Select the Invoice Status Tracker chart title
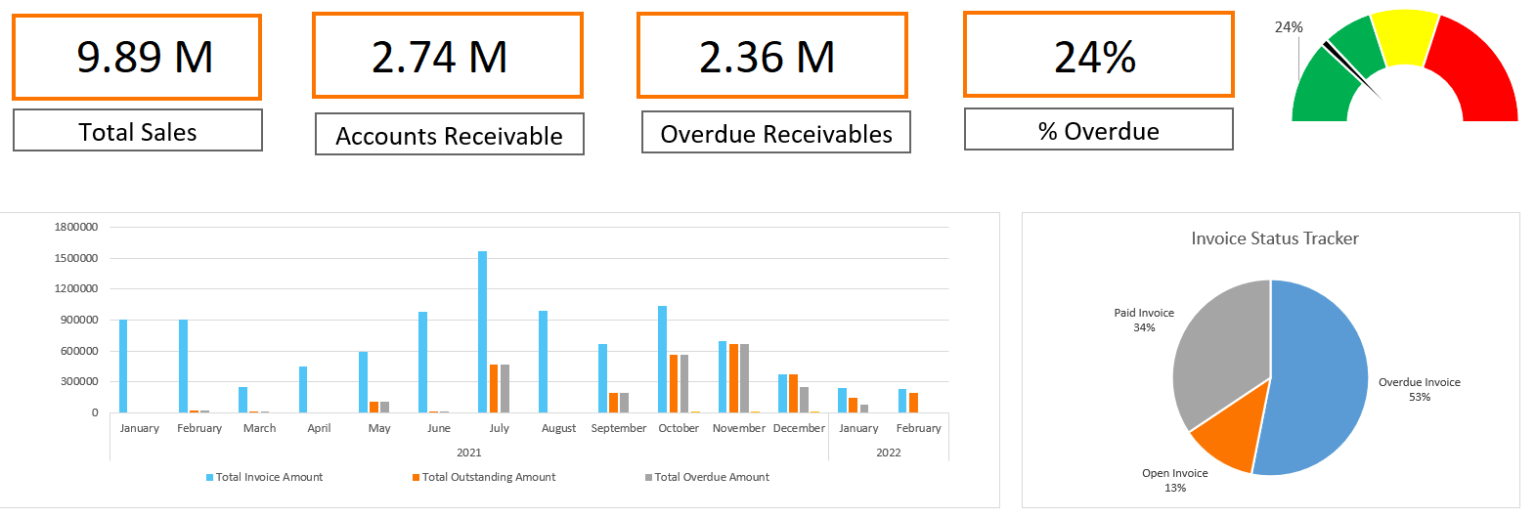The height and width of the screenshot is (518, 1536). point(1274,238)
